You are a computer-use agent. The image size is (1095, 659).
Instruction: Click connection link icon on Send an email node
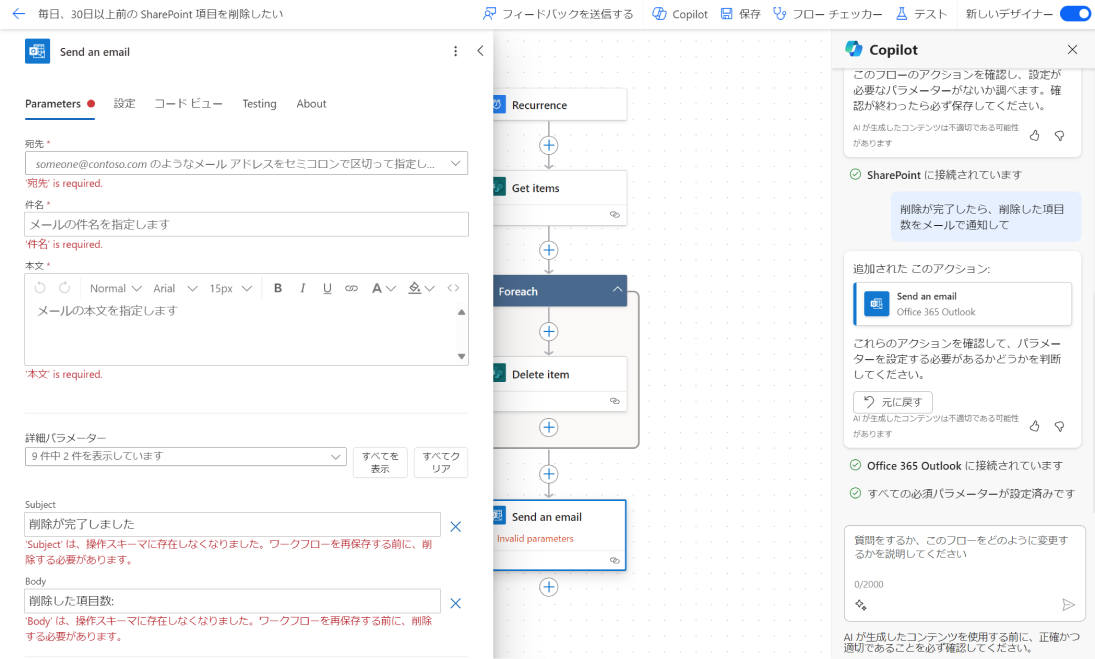tap(615, 560)
